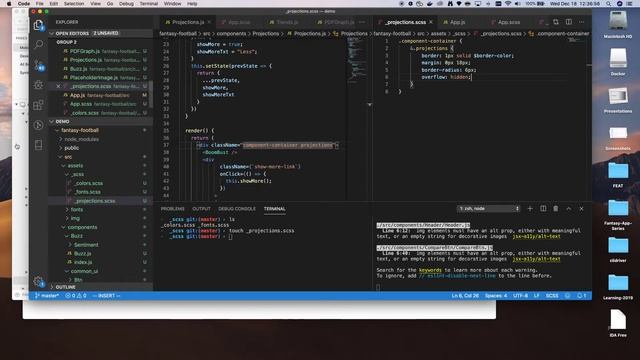The height and width of the screenshot is (360, 640).
Task: Click the master branch in status bar
Action: 47,296
